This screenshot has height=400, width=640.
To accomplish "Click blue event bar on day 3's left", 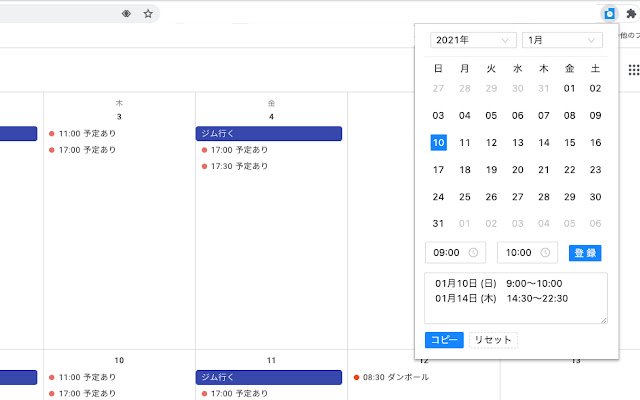I will (x=18, y=133).
